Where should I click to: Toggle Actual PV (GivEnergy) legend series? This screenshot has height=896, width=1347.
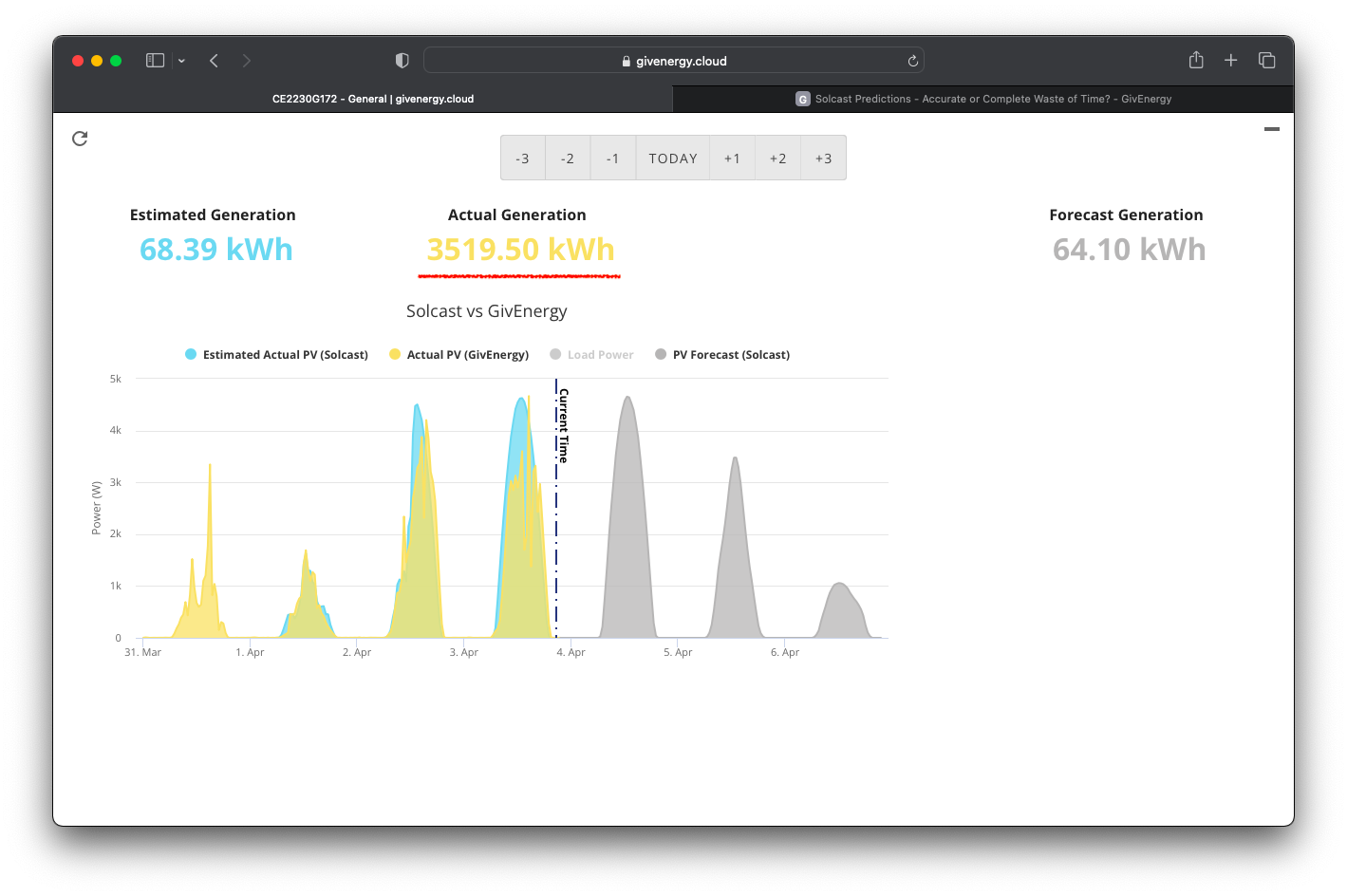(x=458, y=355)
